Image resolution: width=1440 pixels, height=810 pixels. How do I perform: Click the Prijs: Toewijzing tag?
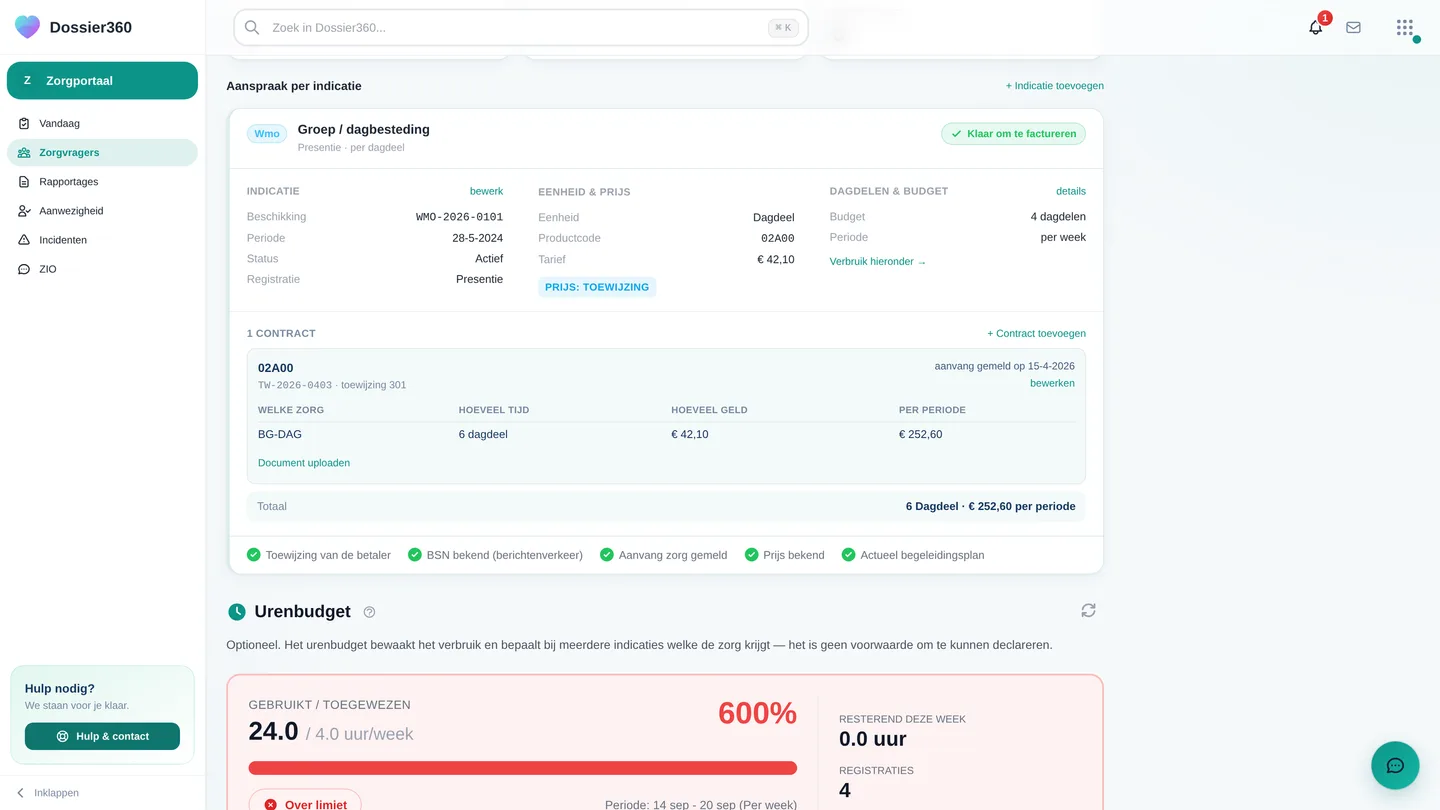tap(597, 287)
